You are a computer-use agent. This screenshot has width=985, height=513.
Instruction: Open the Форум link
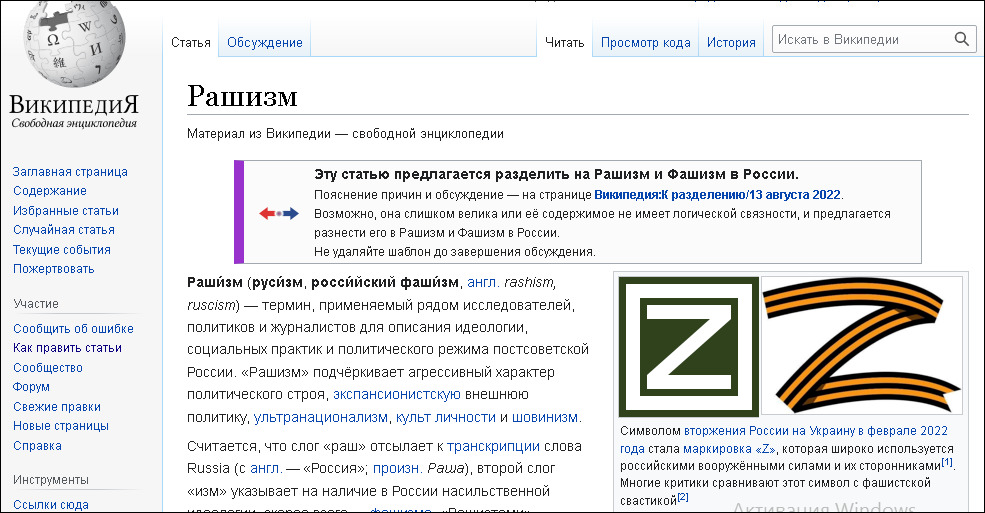[31, 387]
